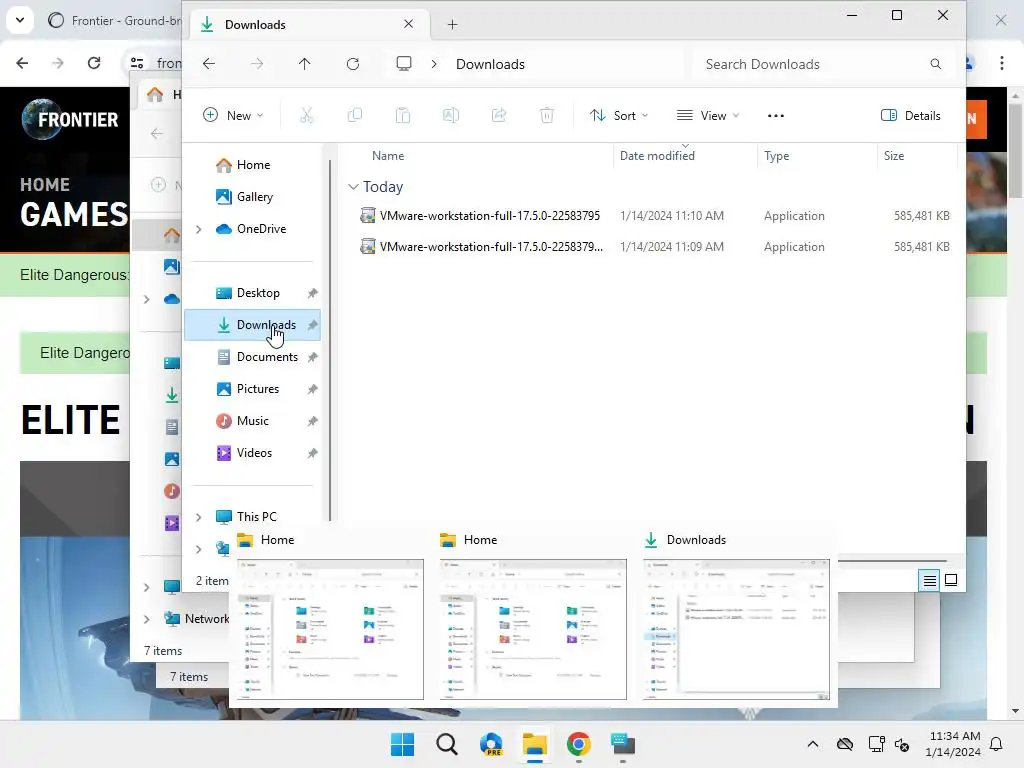Image resolution: width=1024 pixels, height=768 pixels.
Task: Open Chrome three-dot menu
Action: pyautogui.click(x=1002, y=63)
